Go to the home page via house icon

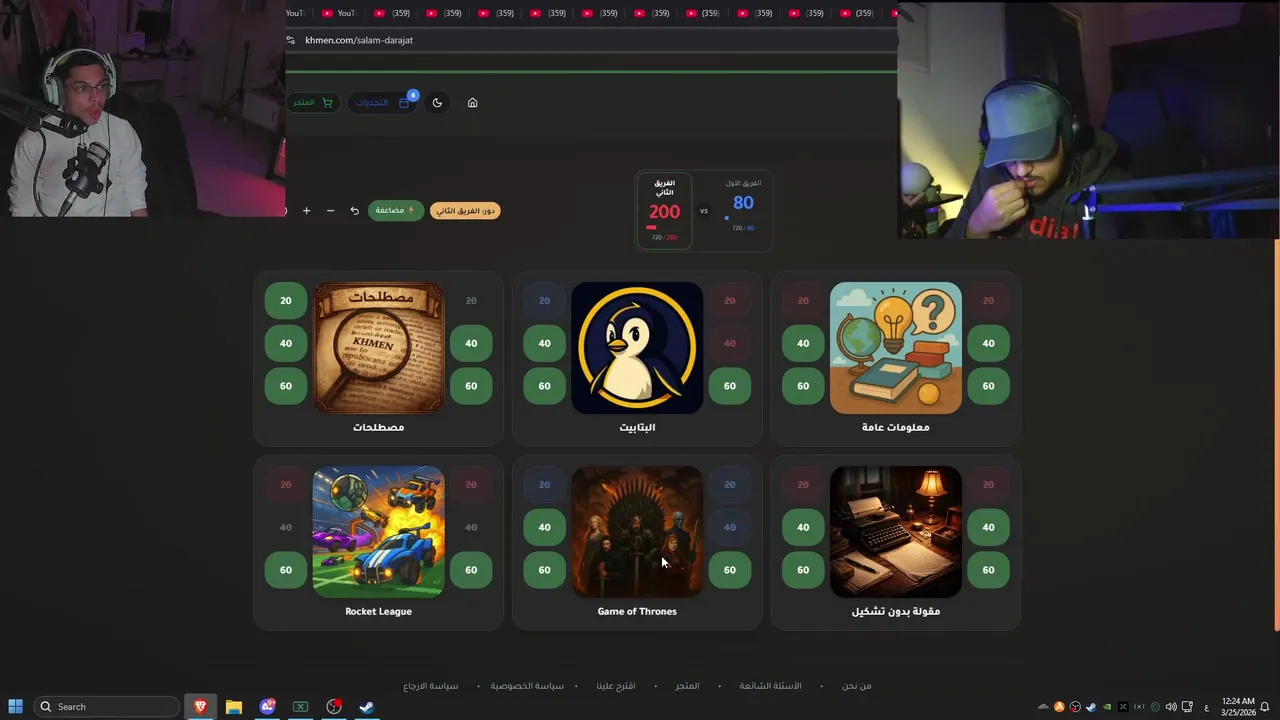472,102
